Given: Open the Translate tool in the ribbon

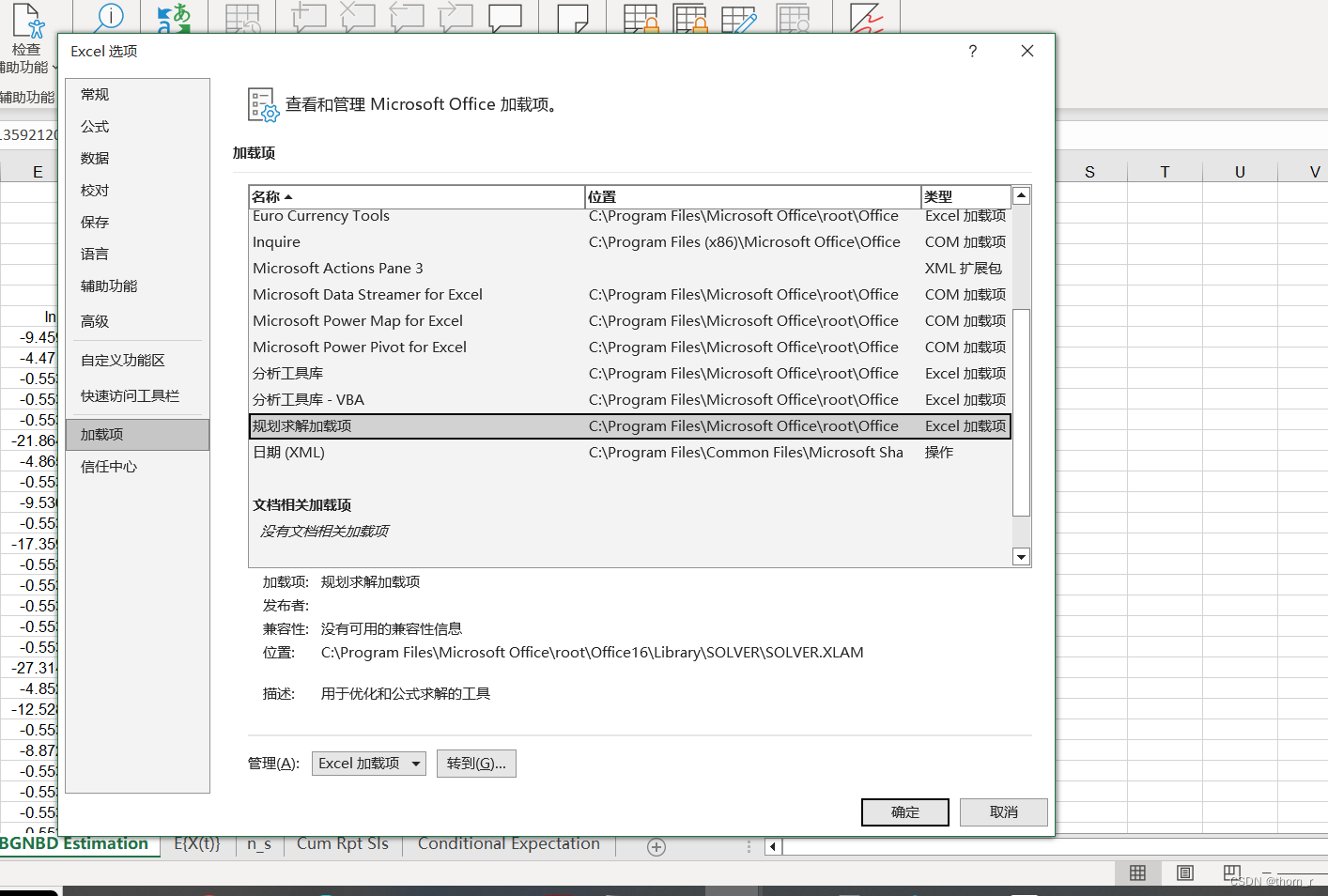Looking at the screenshot, I should [x=174, y=17].
